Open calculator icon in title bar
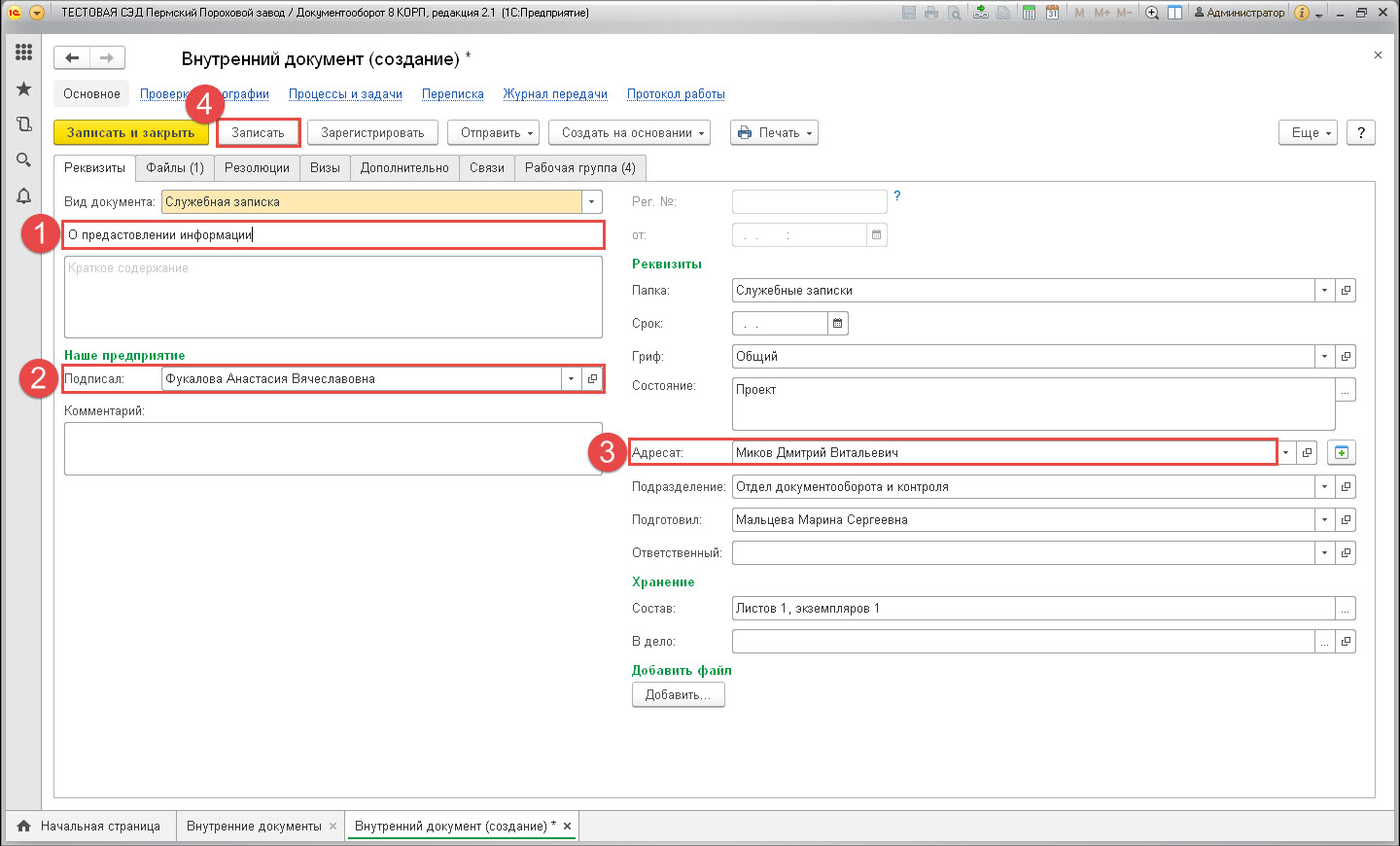1400x846 pixels. [x=1029, y=13]
